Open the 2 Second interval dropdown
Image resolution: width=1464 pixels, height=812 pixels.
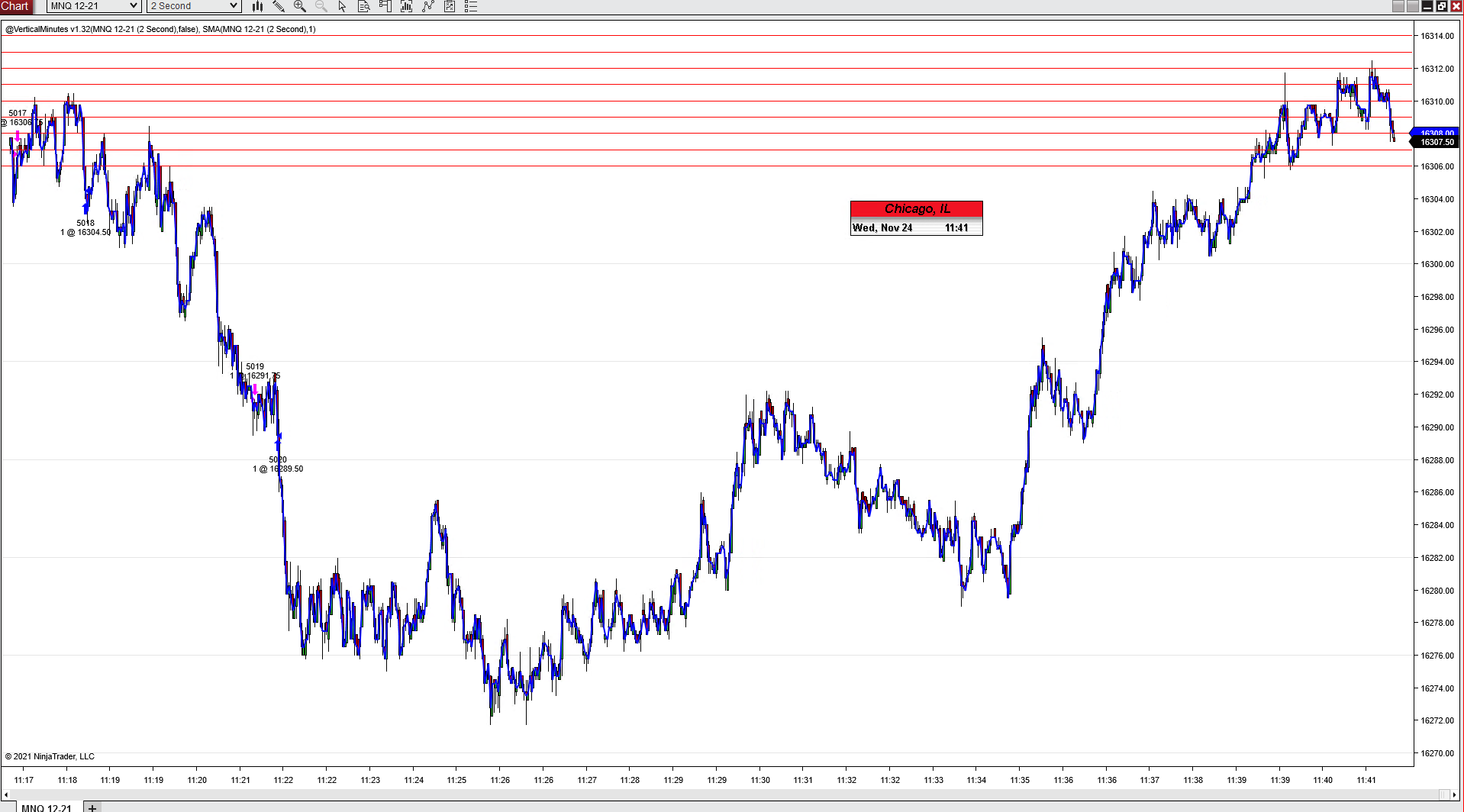click(x=194, y=6)
